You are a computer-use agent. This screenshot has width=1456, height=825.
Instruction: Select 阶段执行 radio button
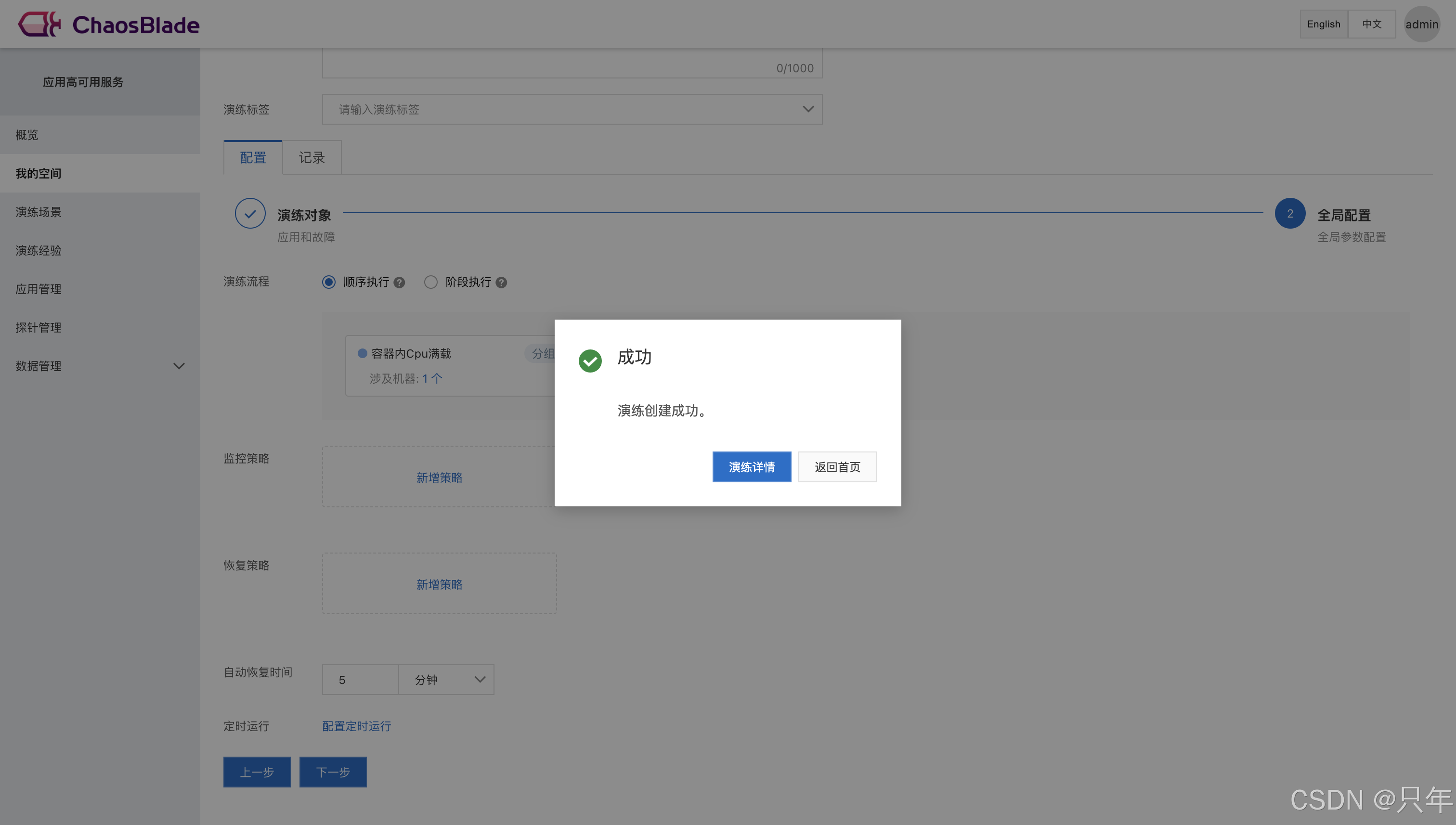click(x=431, y=282)
